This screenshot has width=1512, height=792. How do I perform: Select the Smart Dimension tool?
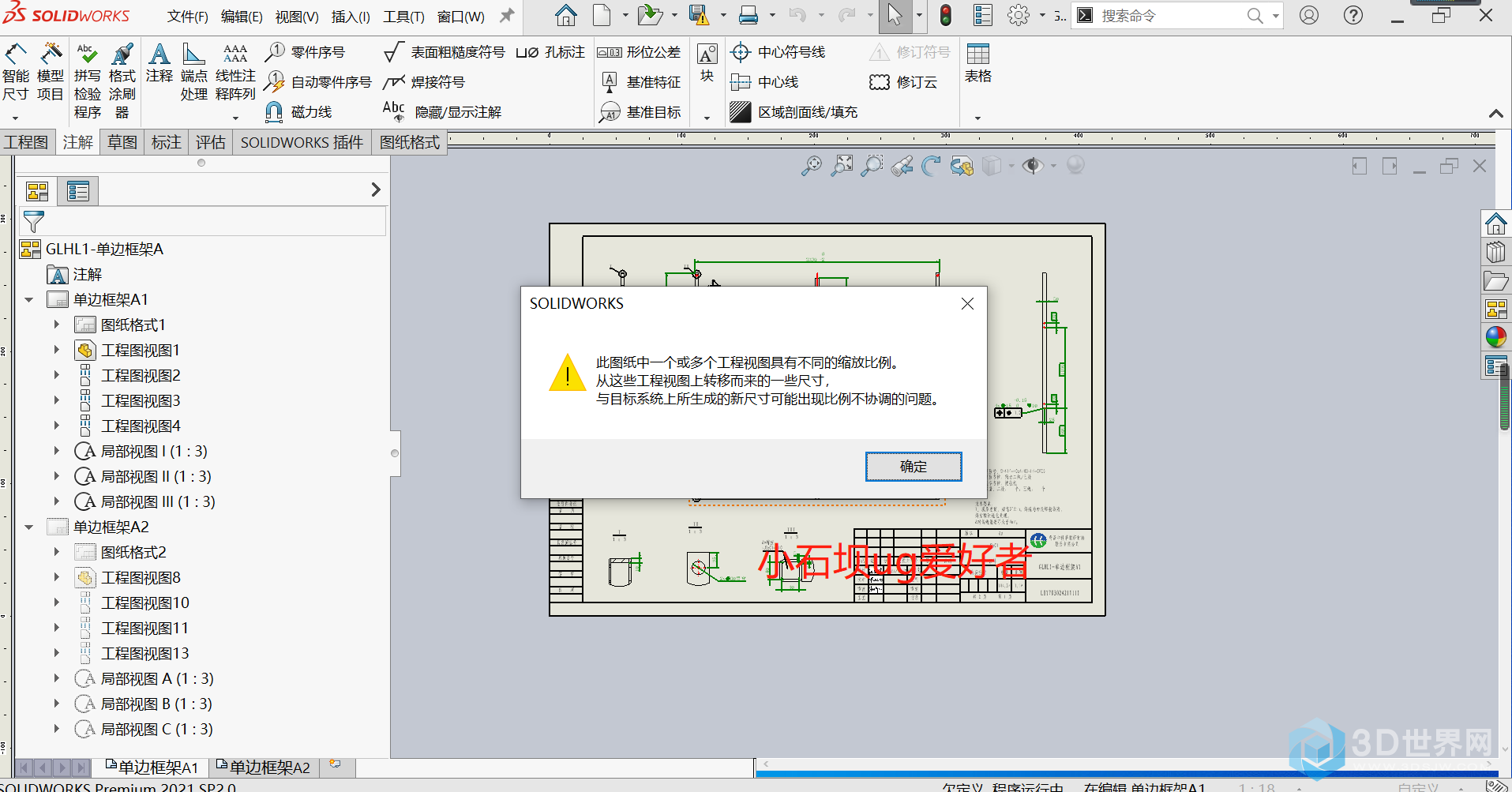click(x=16, y=73)
